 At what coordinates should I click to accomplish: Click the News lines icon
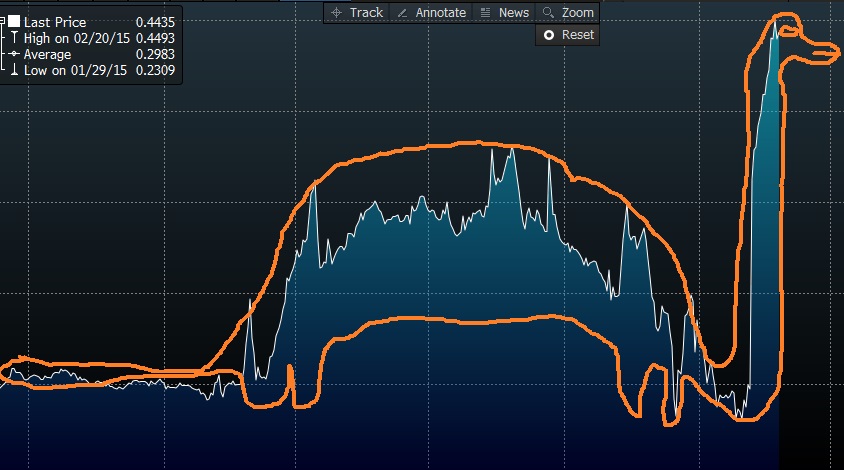pos(485,12)
